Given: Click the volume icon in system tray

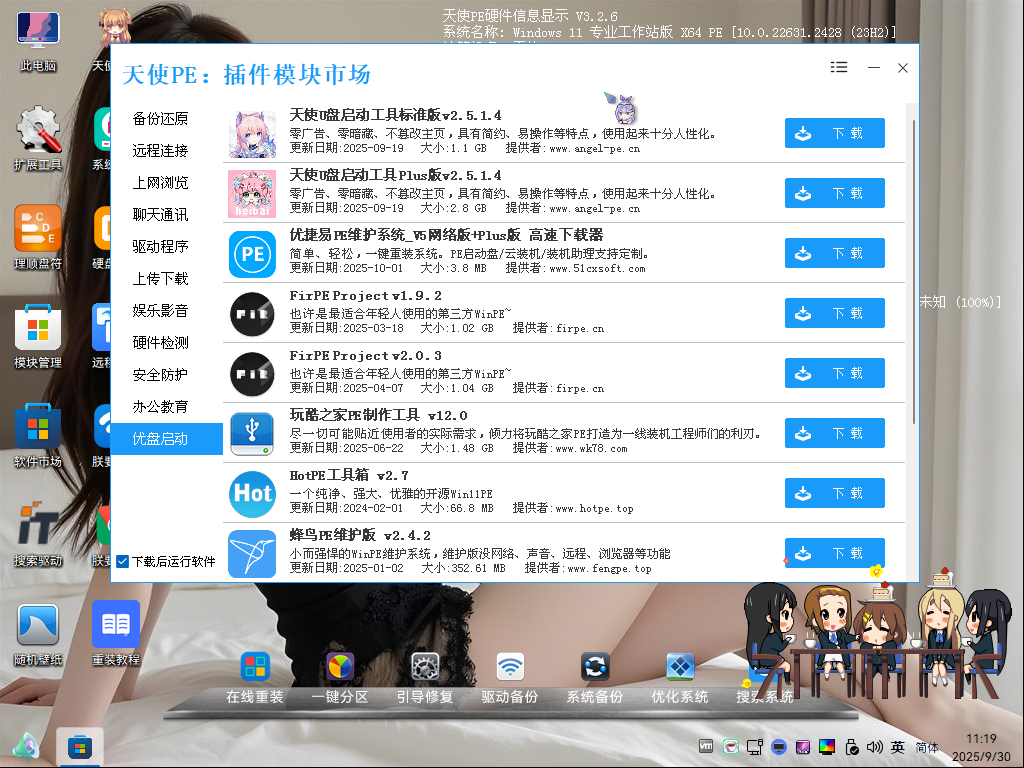Looking at the screenshot, I should [875, 746].
